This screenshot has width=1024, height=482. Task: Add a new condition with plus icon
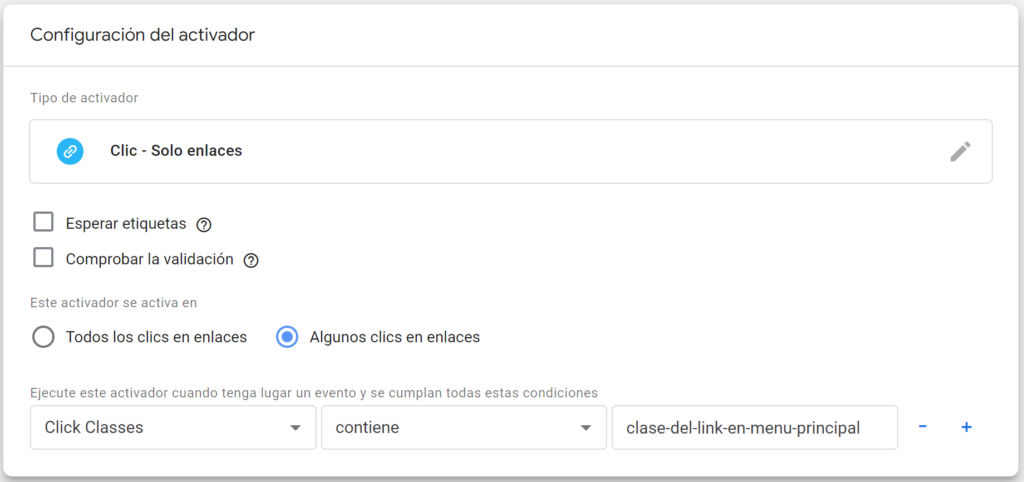pos(967,427)
